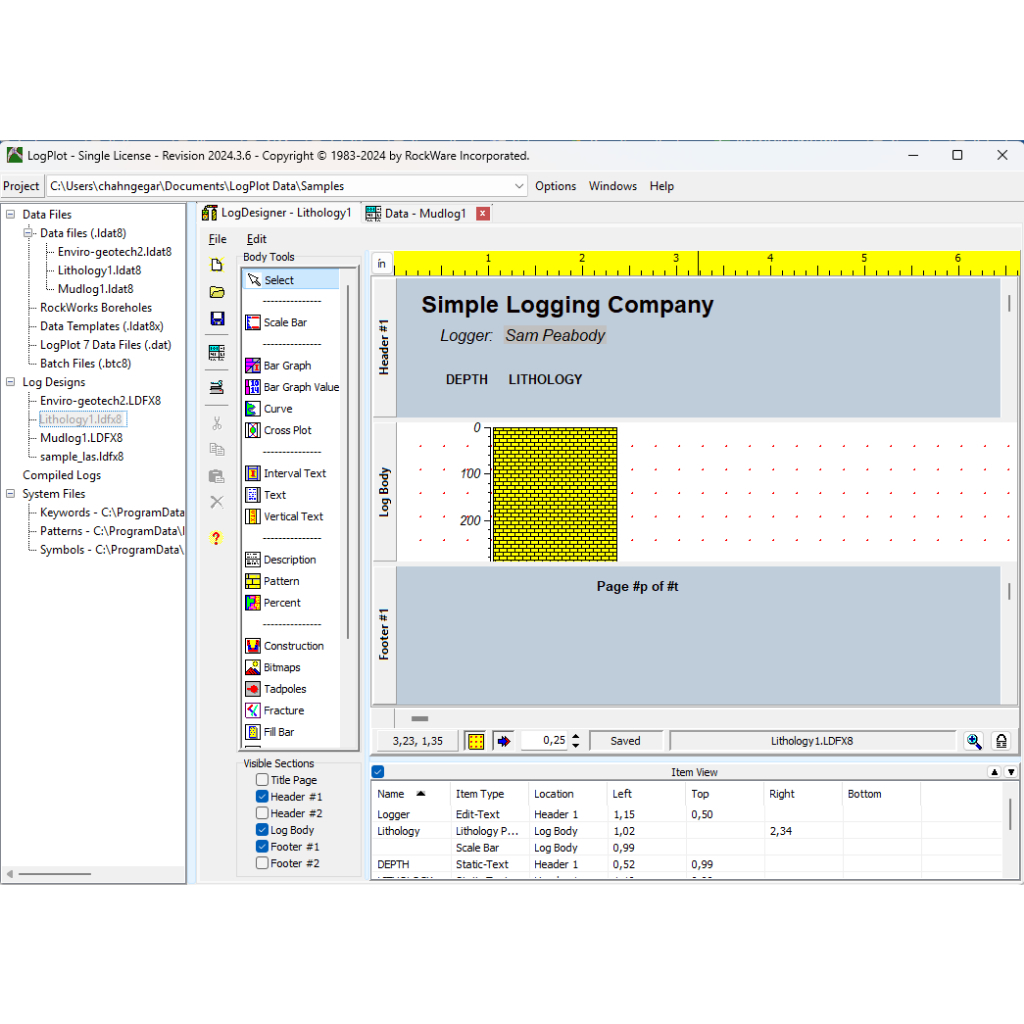Toggle the grid display icon
This screenshot has height=1024, width=1024.
click(476, 741)
